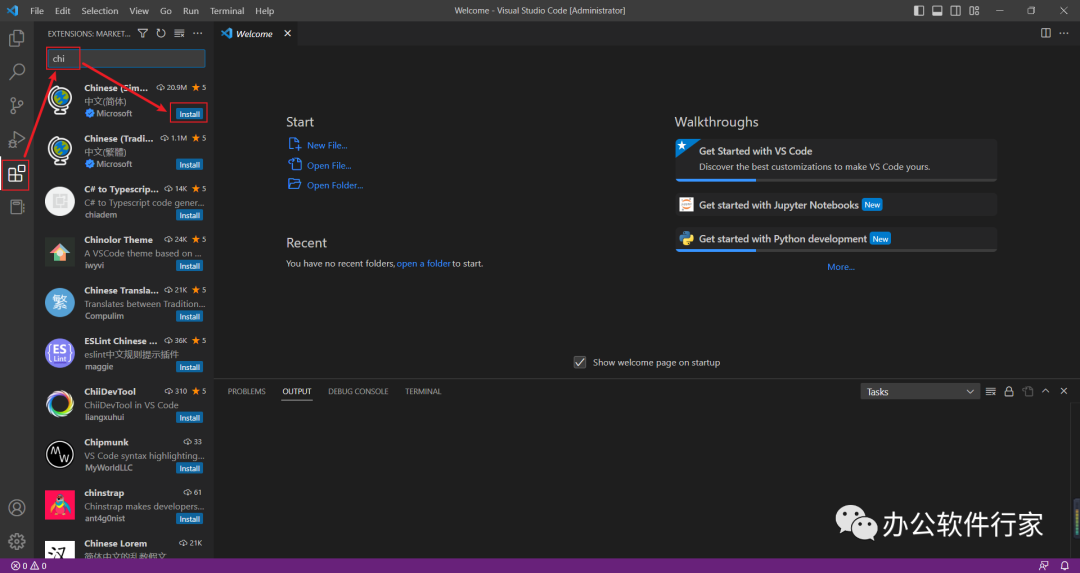Image resolution: width=1080 pixels, height=573 pixels.
Task: Select the Welcome editor tab
Action: 256,33
